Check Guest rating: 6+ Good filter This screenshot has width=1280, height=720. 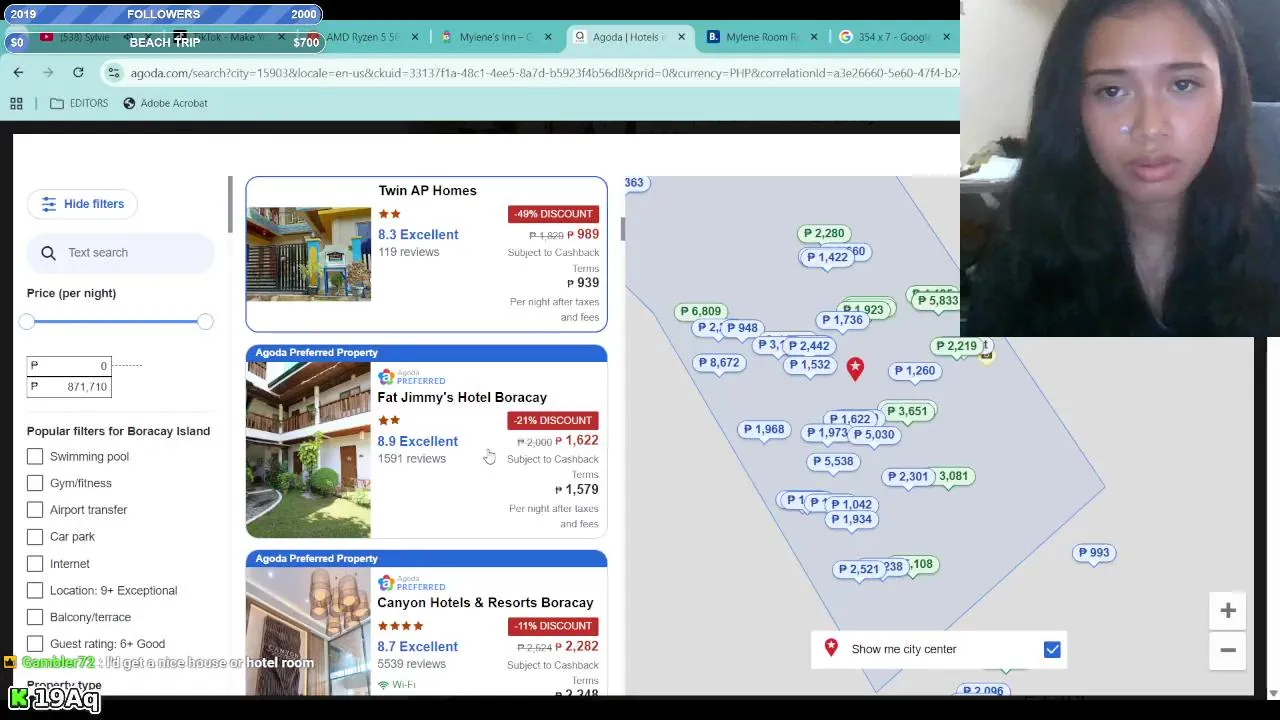click(35, 644)
